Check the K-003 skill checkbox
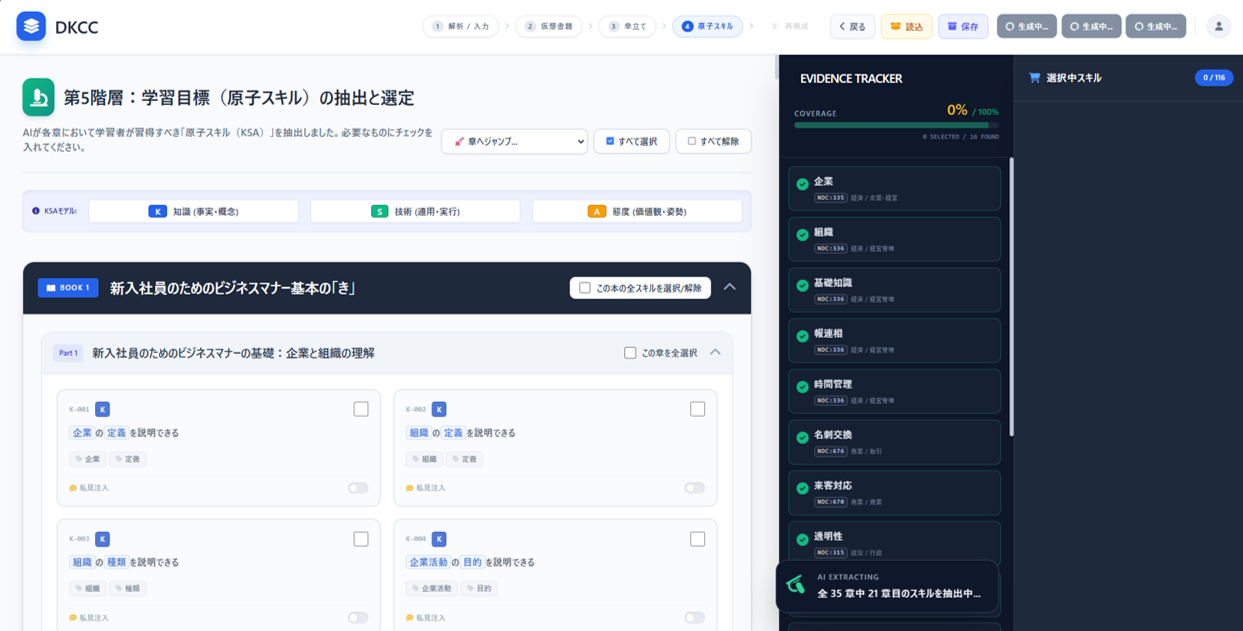 (x=361, y=539)
